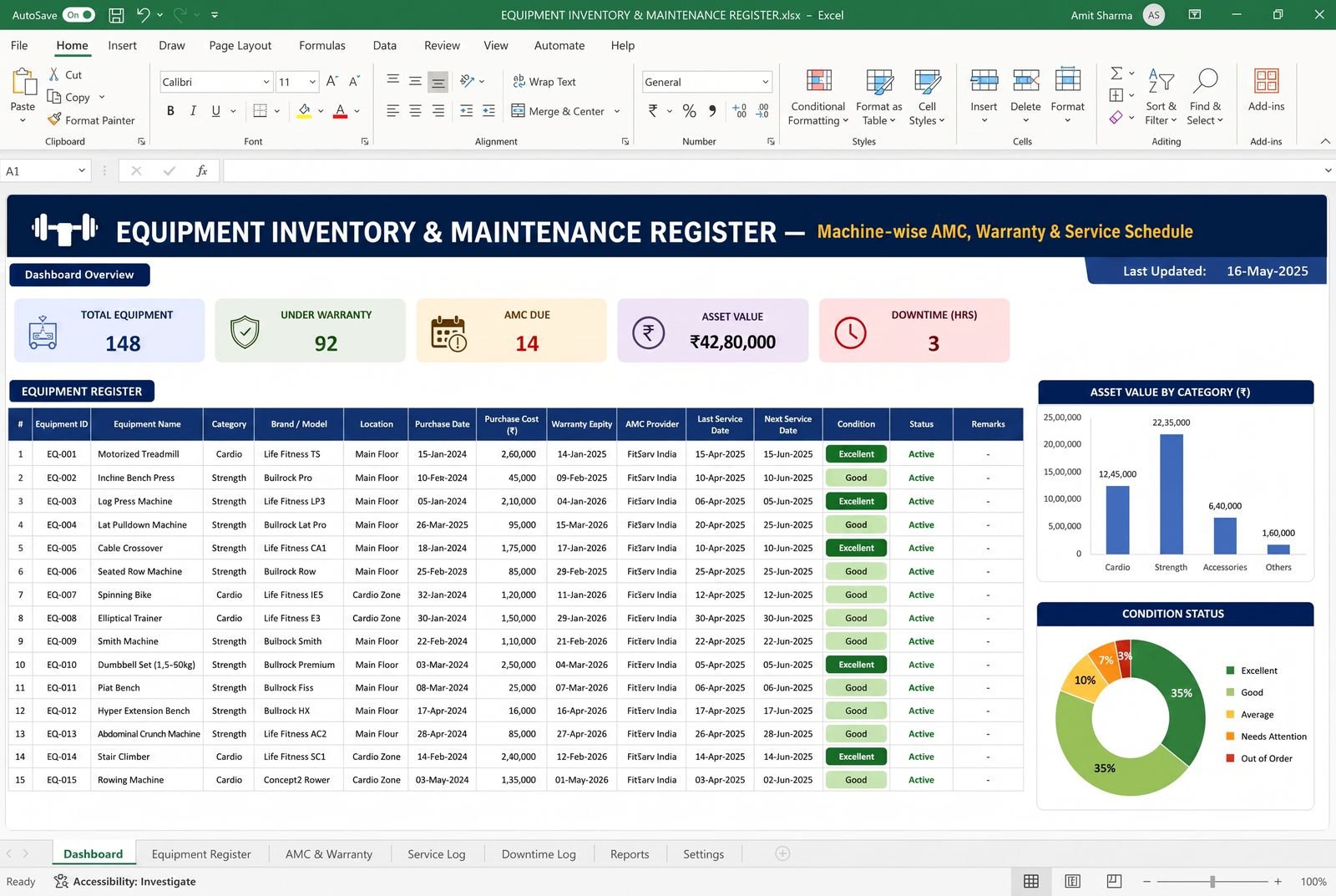This screenshot has width=1336, height=896.
Task: Click the Insert Function fx icon
Action: tap(202, 170)
